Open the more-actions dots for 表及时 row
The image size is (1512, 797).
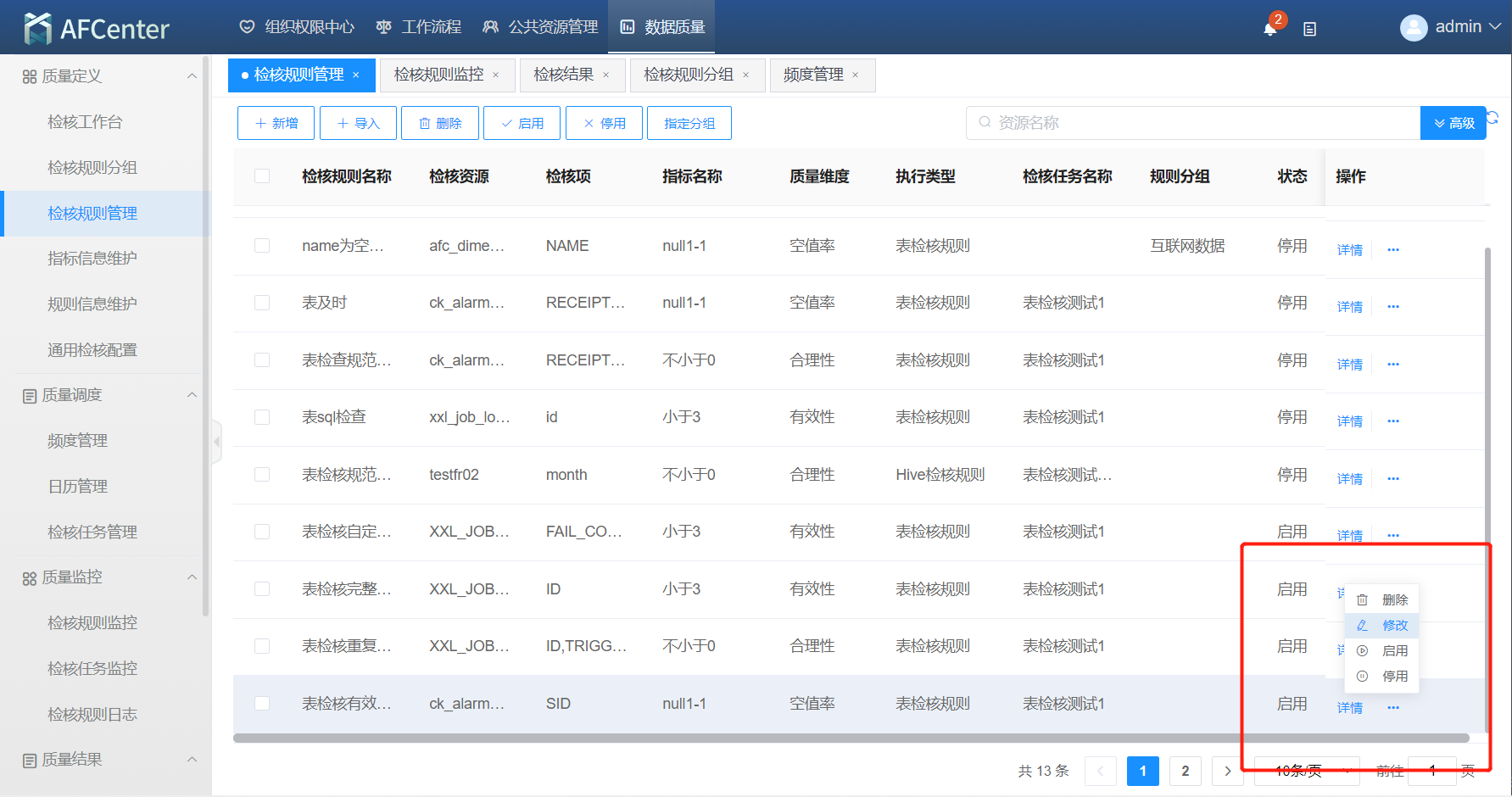point(1392,307)
